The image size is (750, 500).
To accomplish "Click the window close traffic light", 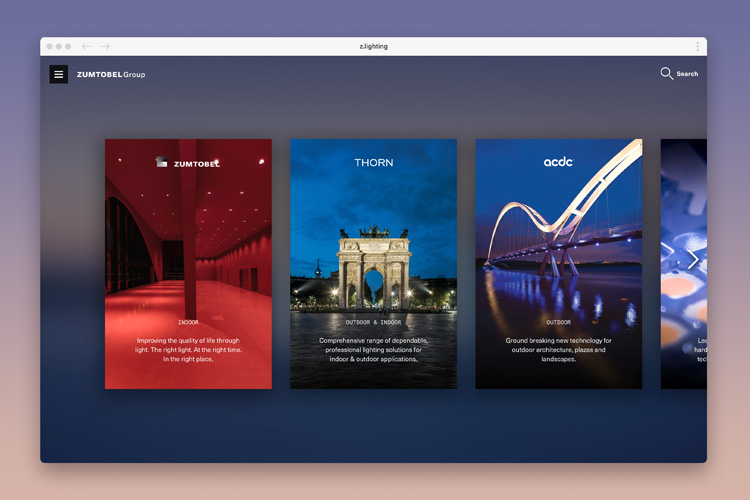I will (x=50, y=46).
